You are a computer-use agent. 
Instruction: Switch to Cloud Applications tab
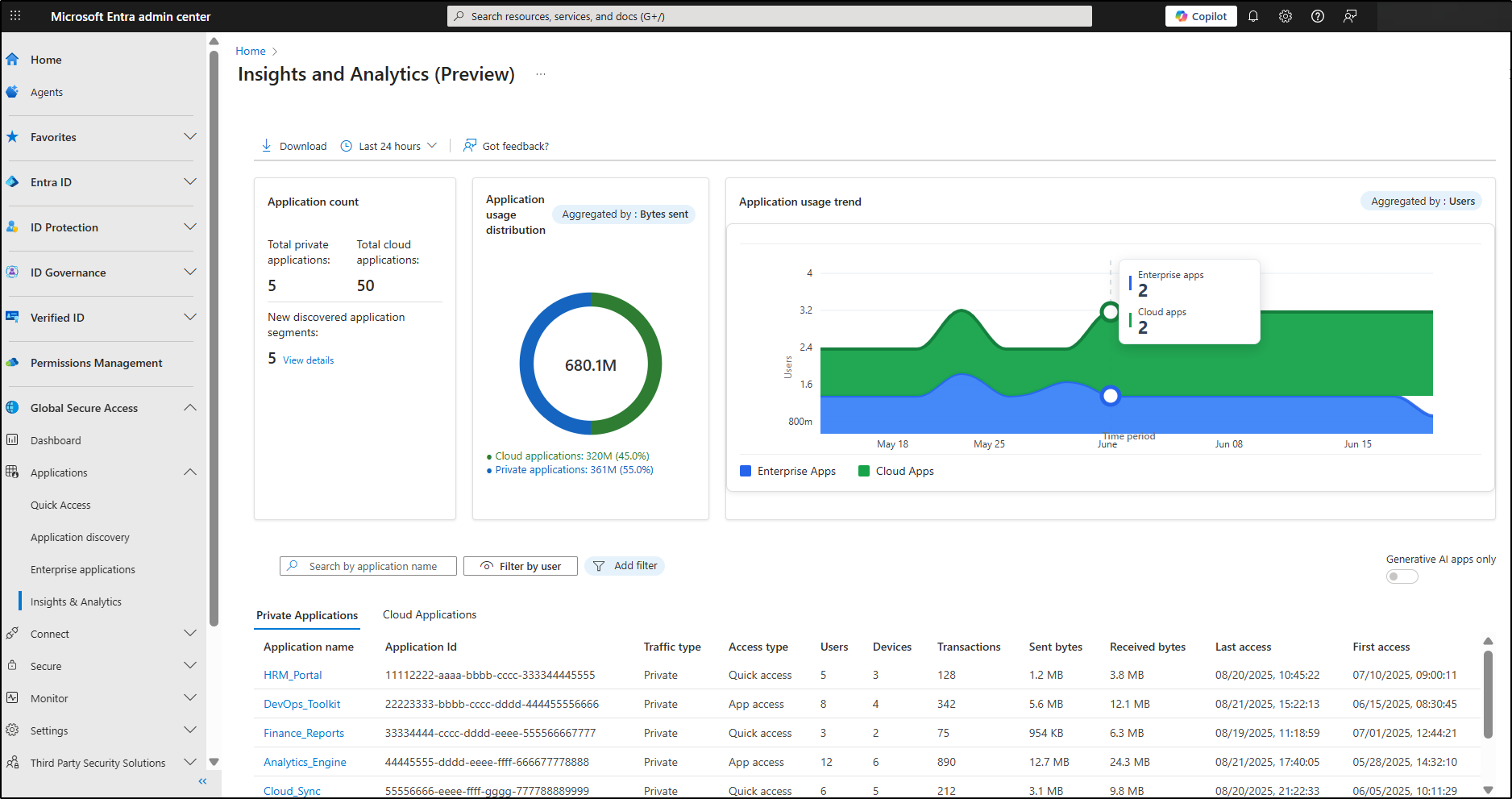(430, 614)
